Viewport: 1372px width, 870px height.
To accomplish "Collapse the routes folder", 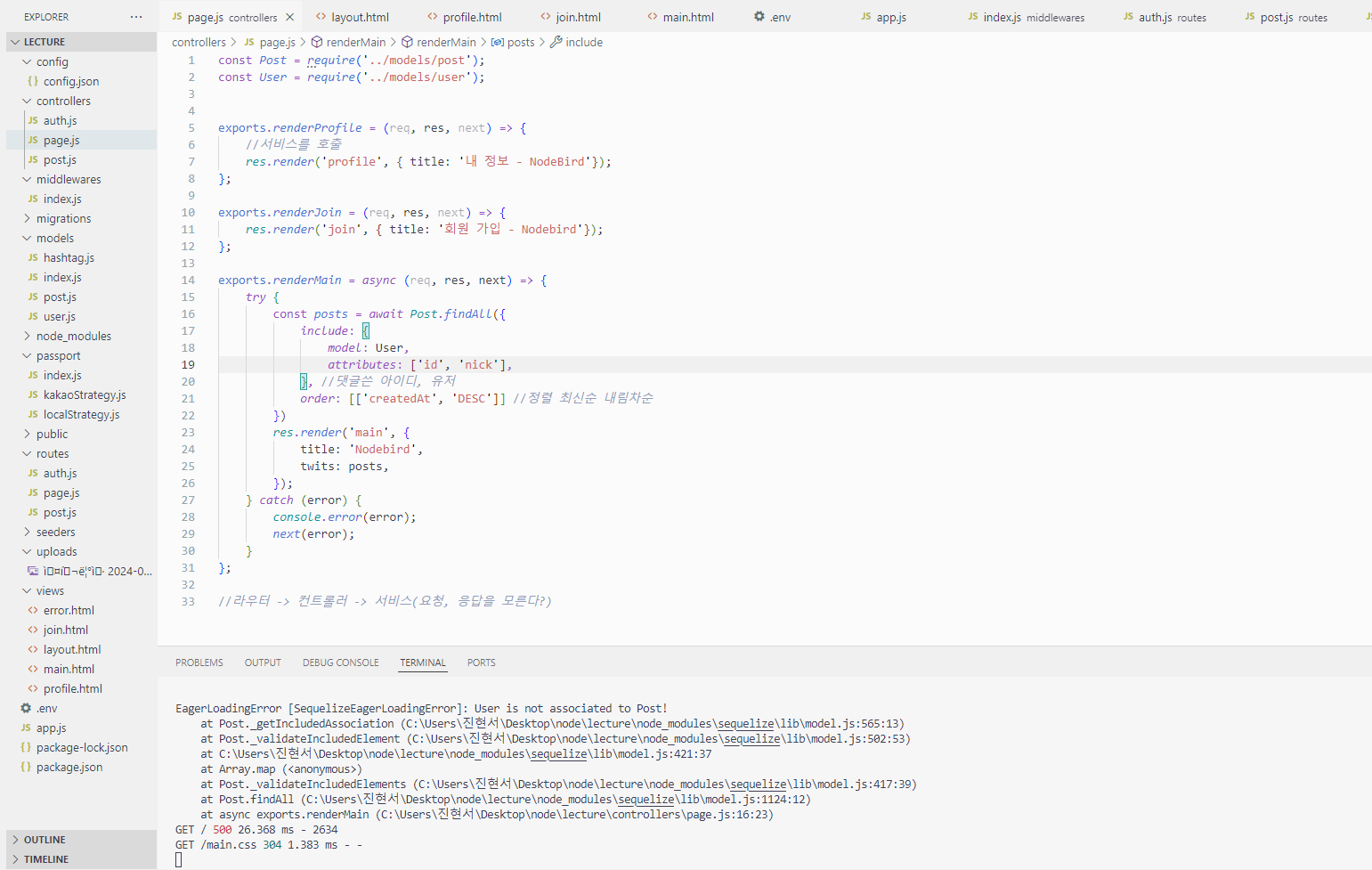I will 27,453.
